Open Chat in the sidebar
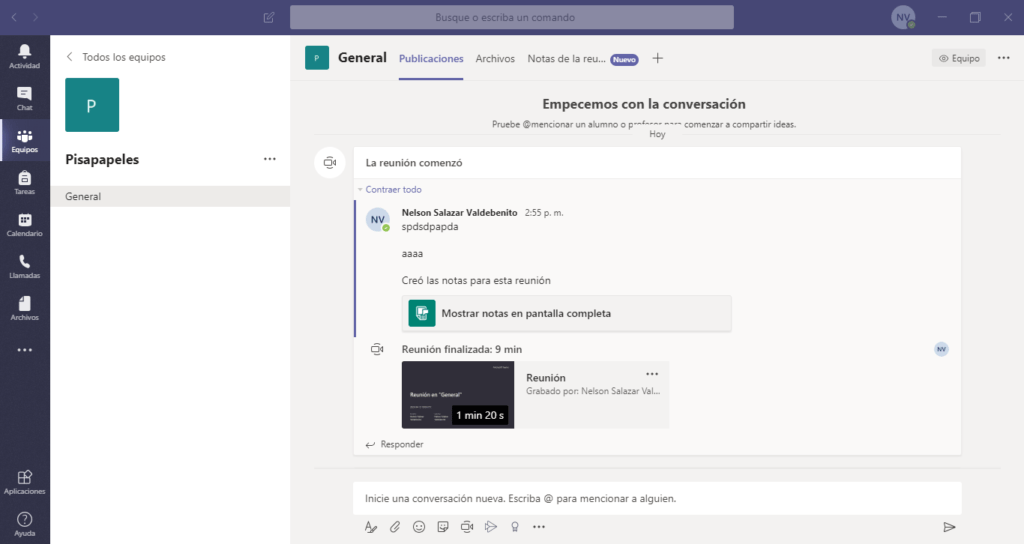 (x=25, y=98)
